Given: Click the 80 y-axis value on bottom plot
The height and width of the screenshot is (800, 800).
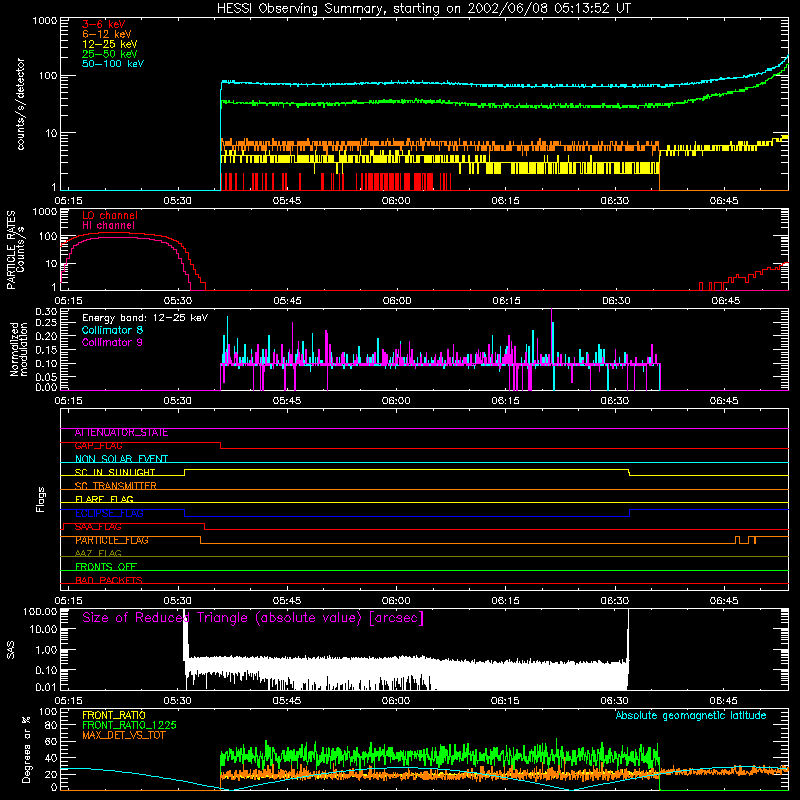Looking at the screenshot, I should point(52,725).
